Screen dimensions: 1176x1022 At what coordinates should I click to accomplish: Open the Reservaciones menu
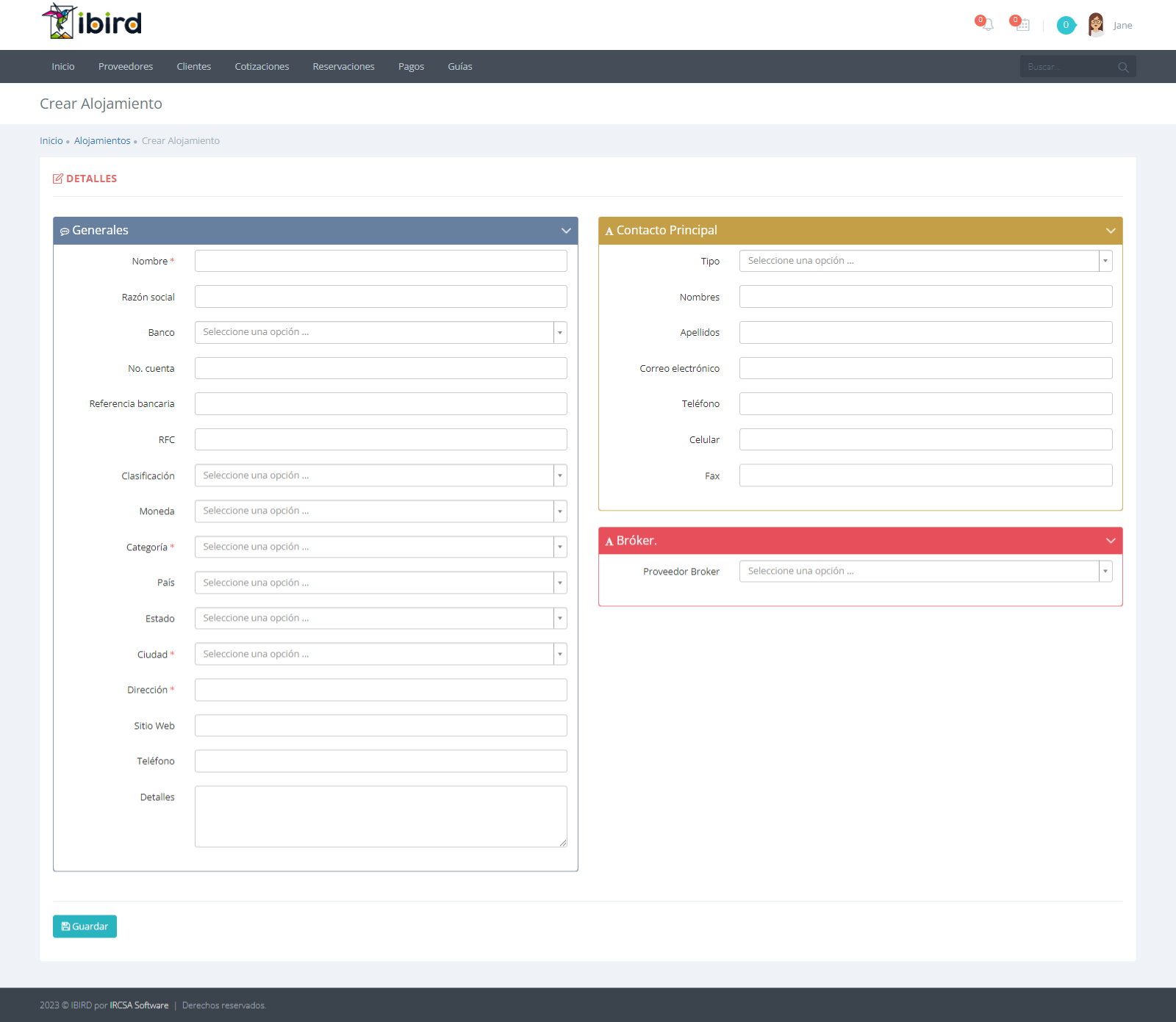coord(344,66)
